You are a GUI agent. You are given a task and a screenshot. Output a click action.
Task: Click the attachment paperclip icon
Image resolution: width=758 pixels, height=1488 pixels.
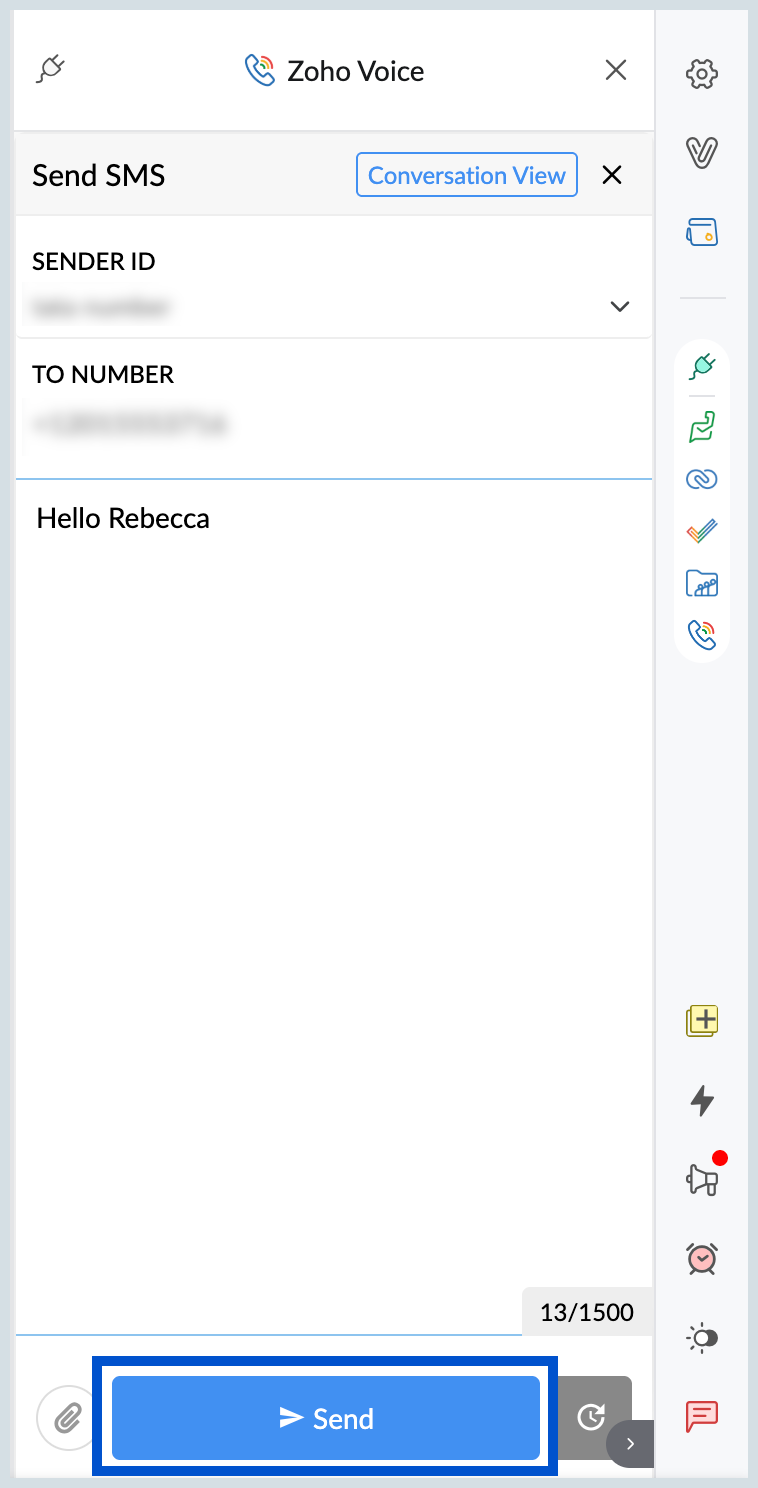tap(67, 1417)
